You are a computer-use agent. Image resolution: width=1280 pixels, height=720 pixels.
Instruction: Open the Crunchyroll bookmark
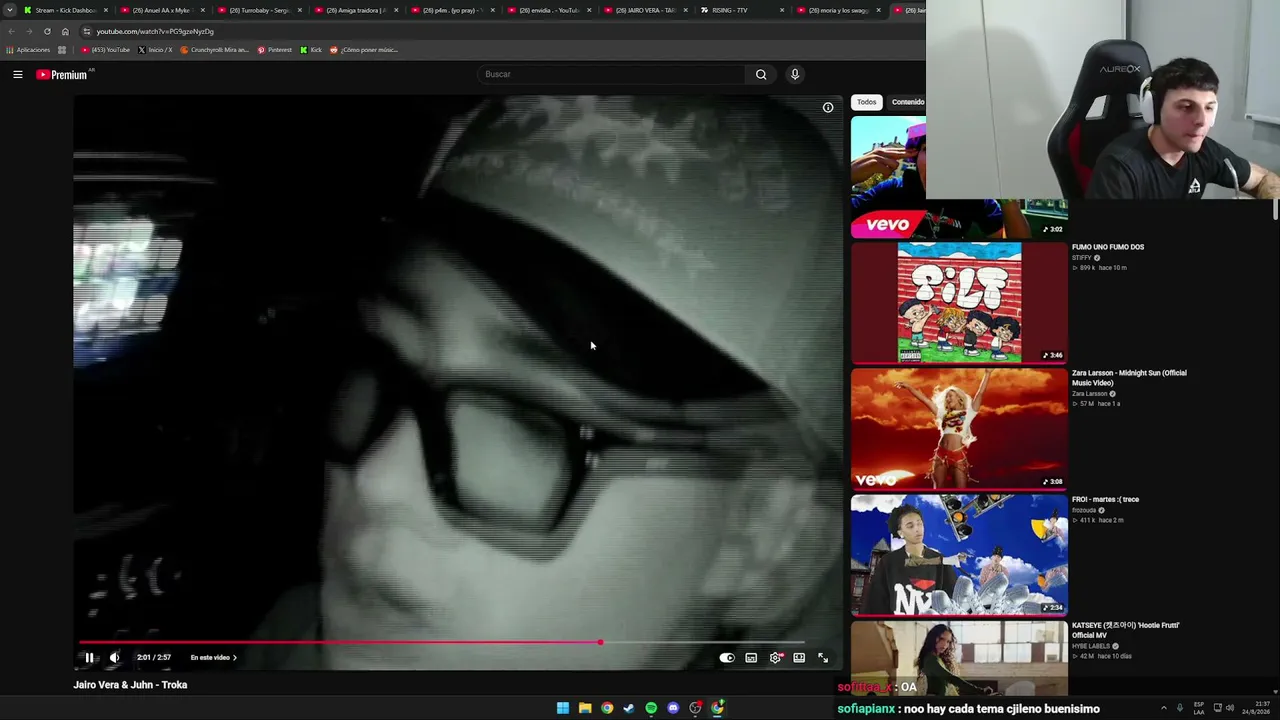(214, 50)
